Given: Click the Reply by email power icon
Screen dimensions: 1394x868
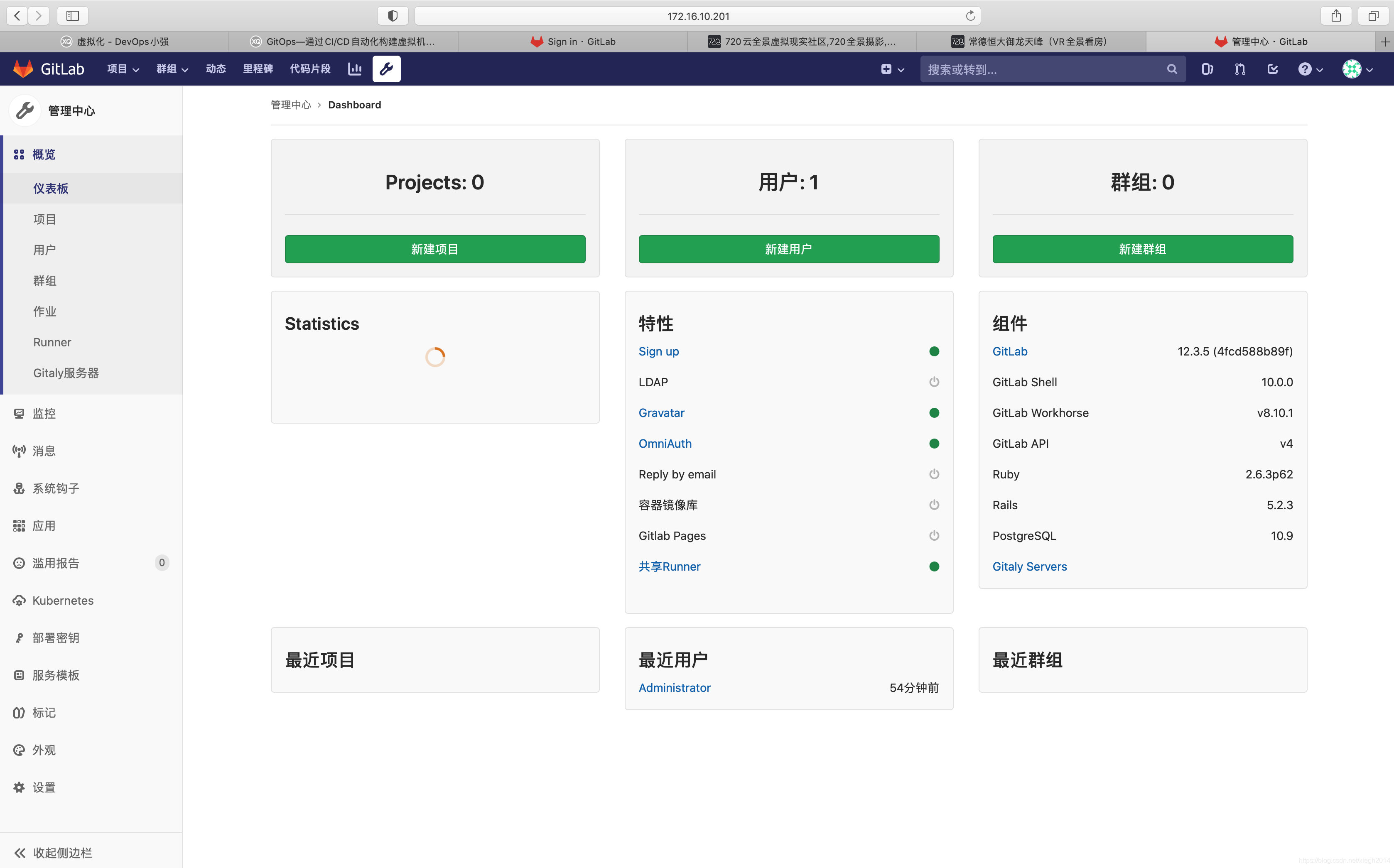Looking at the screenshot, I should [934, 474].
